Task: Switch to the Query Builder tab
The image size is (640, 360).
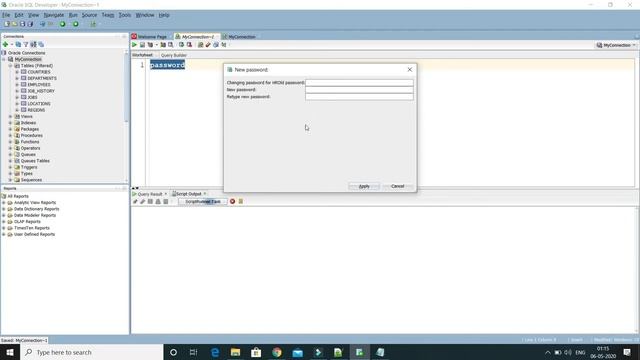Action: point(173,55)
